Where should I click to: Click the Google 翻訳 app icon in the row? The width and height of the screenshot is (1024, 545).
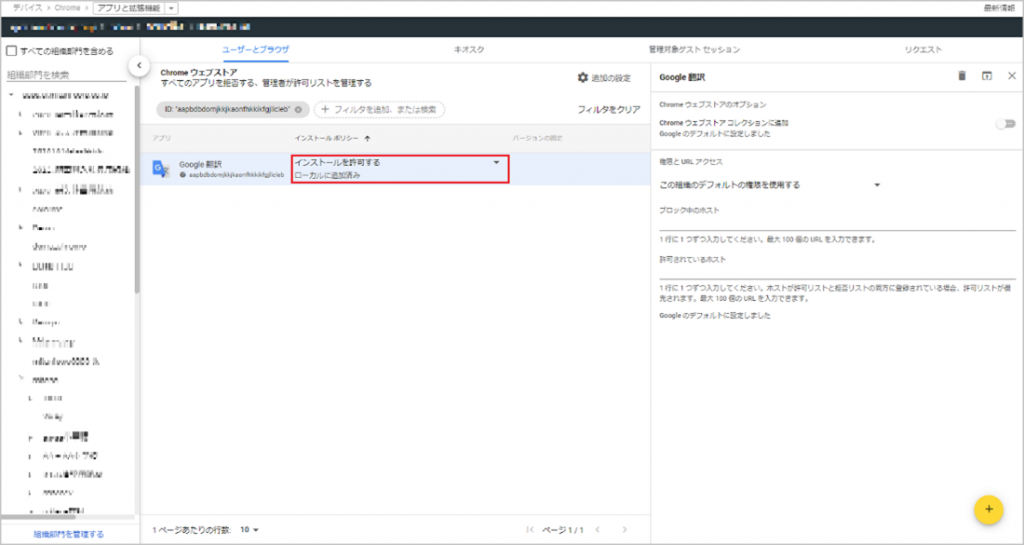coord(161,168)
